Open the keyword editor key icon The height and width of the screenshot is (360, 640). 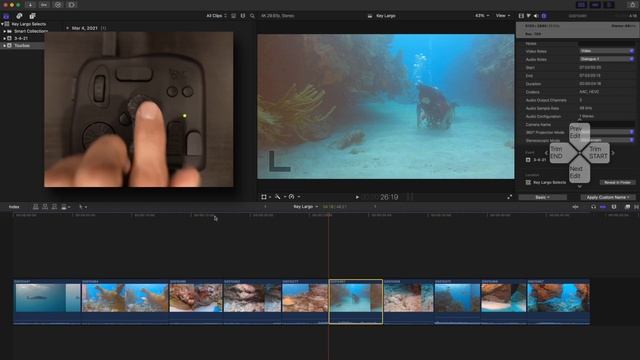pos(44,5)
